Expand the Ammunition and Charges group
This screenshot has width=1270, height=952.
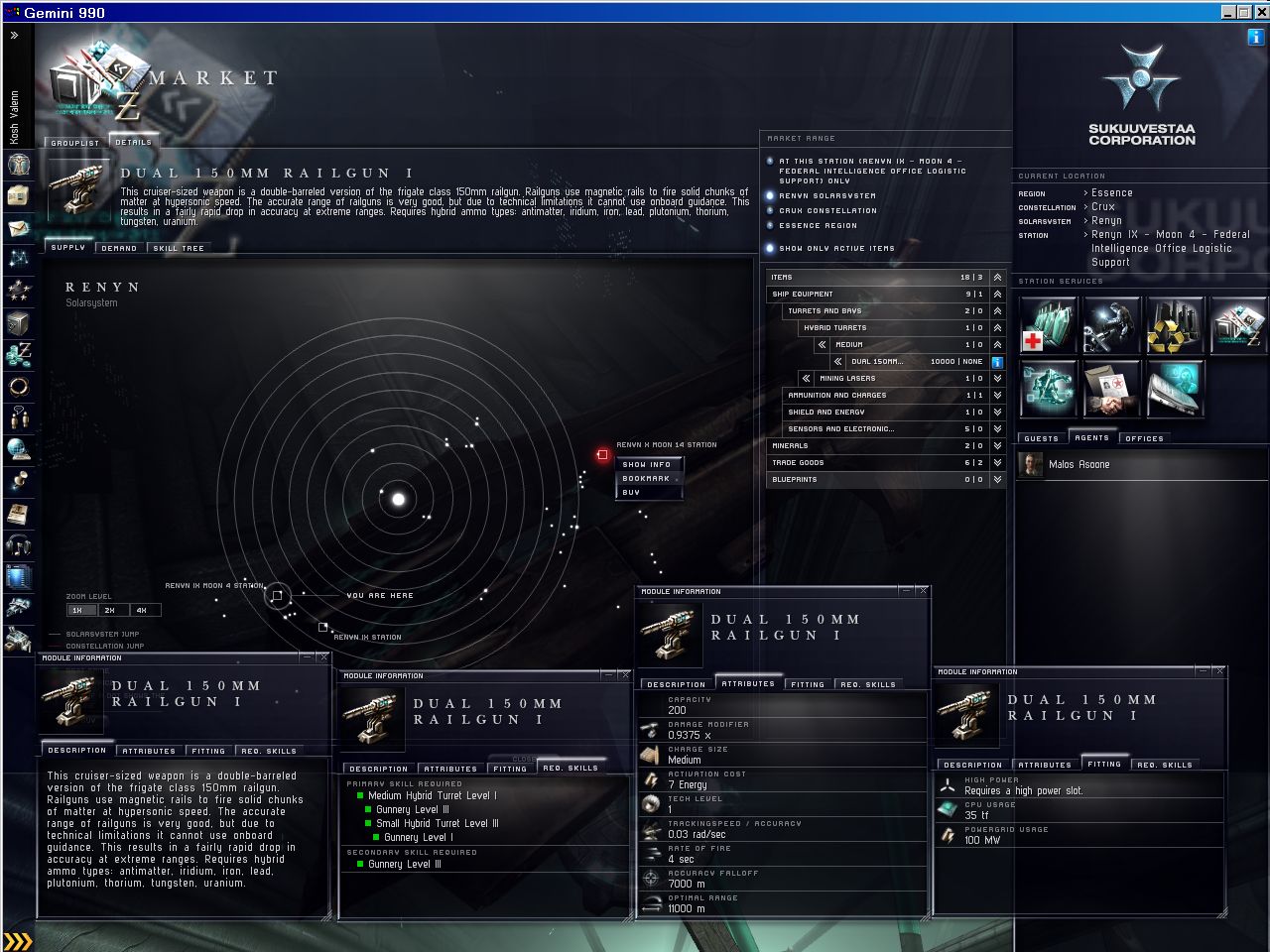coord(997,396)
